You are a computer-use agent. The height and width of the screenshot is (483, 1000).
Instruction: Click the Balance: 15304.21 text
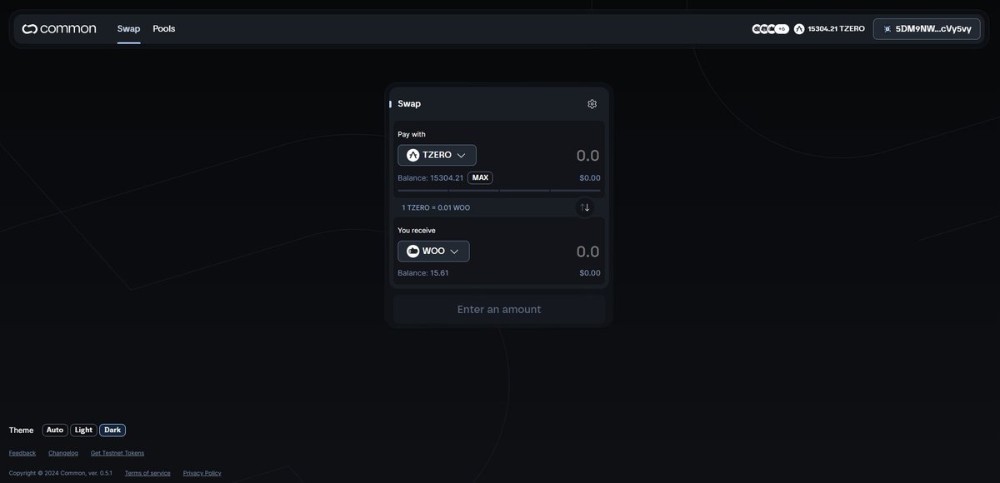(x=430, y=178)
